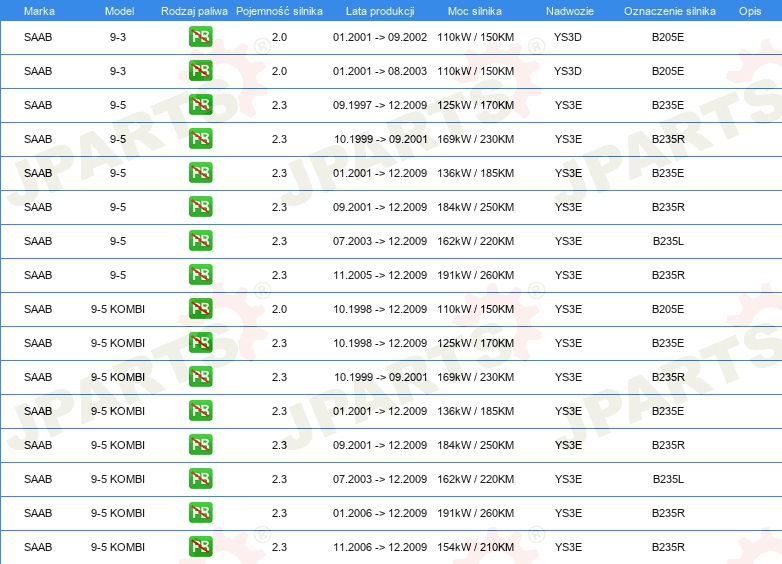
Task: Click the petrol fuel icon in the 9-3 row ending 09.2002
Action: [x=200, y=37]
